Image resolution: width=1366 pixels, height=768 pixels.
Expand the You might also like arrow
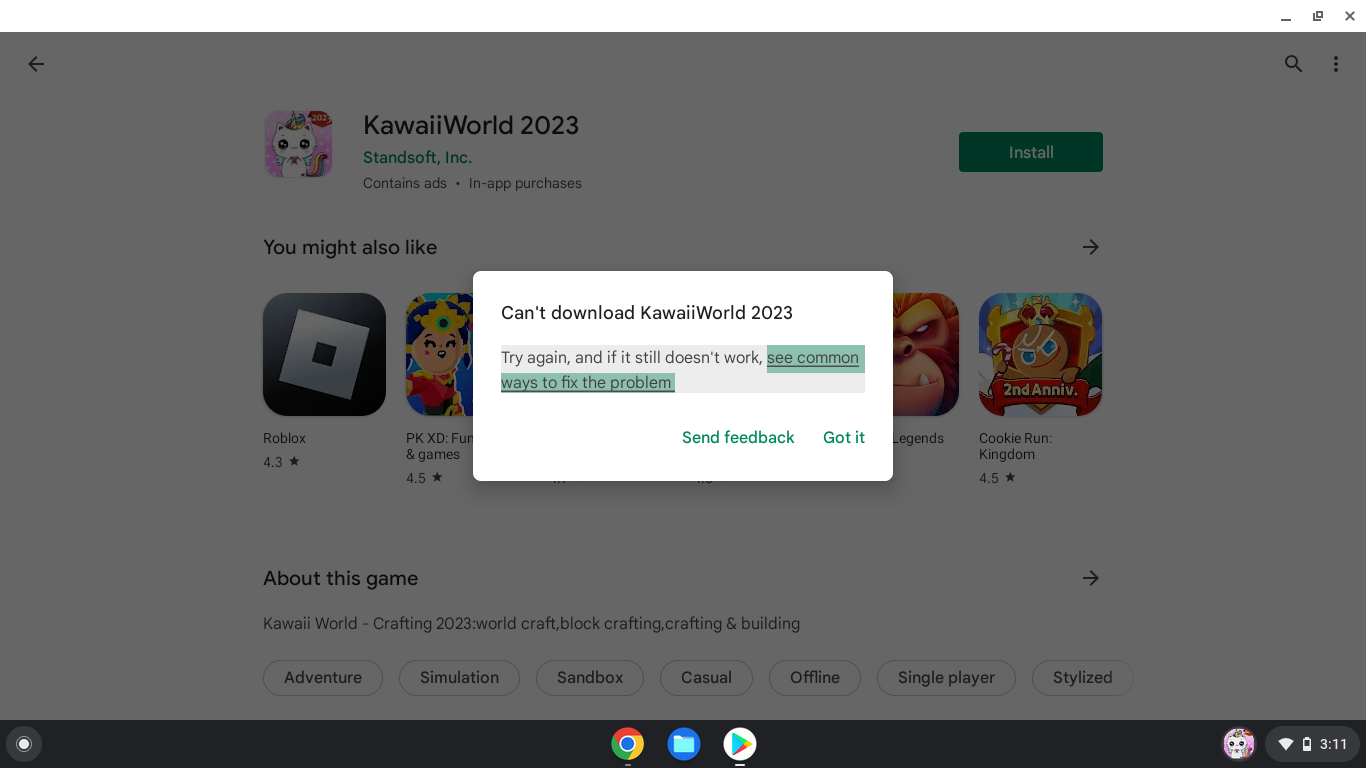pyautogui.click(x=1091, y=247)
